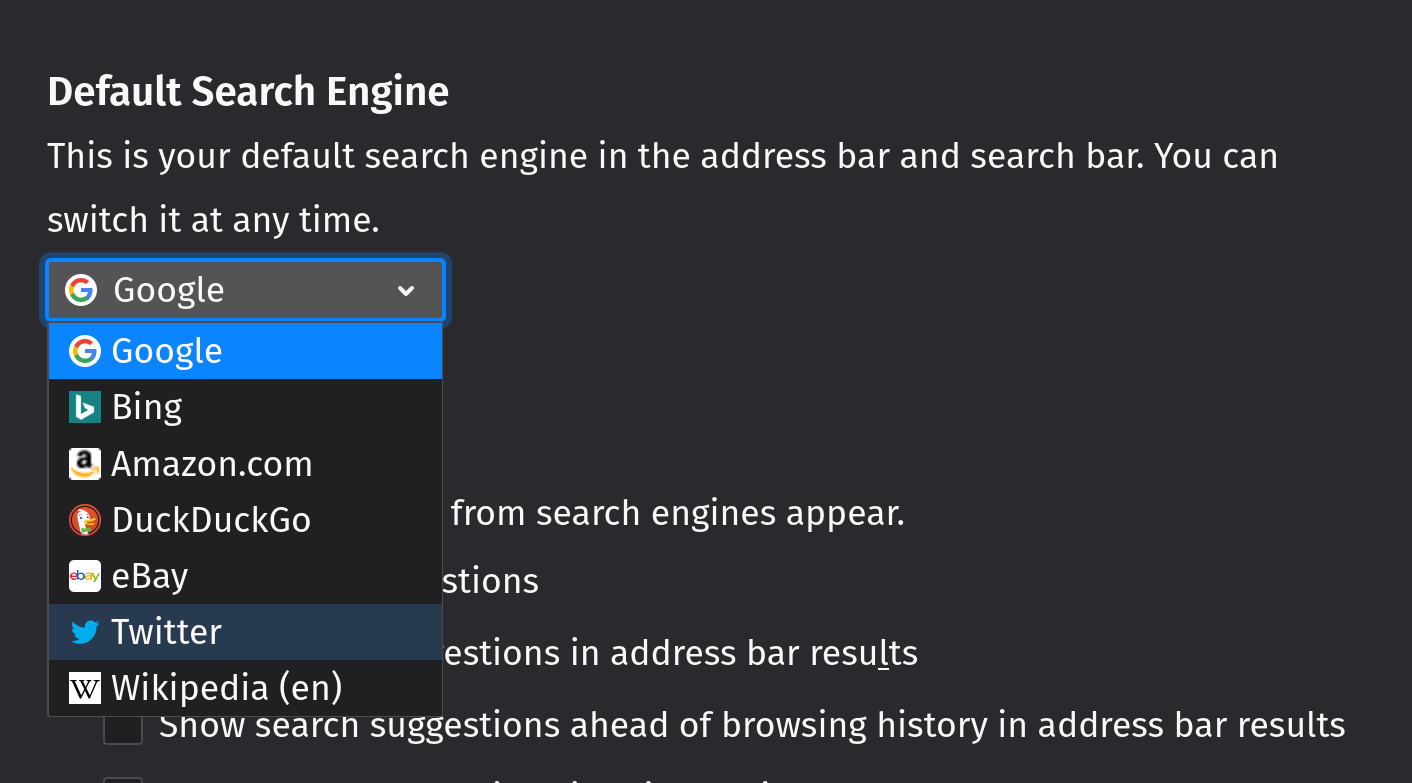Viewport: 1412px width, 783px height.
Task: Tick the search suggestions ahead of history checkbox
Action: coord(123,727)
